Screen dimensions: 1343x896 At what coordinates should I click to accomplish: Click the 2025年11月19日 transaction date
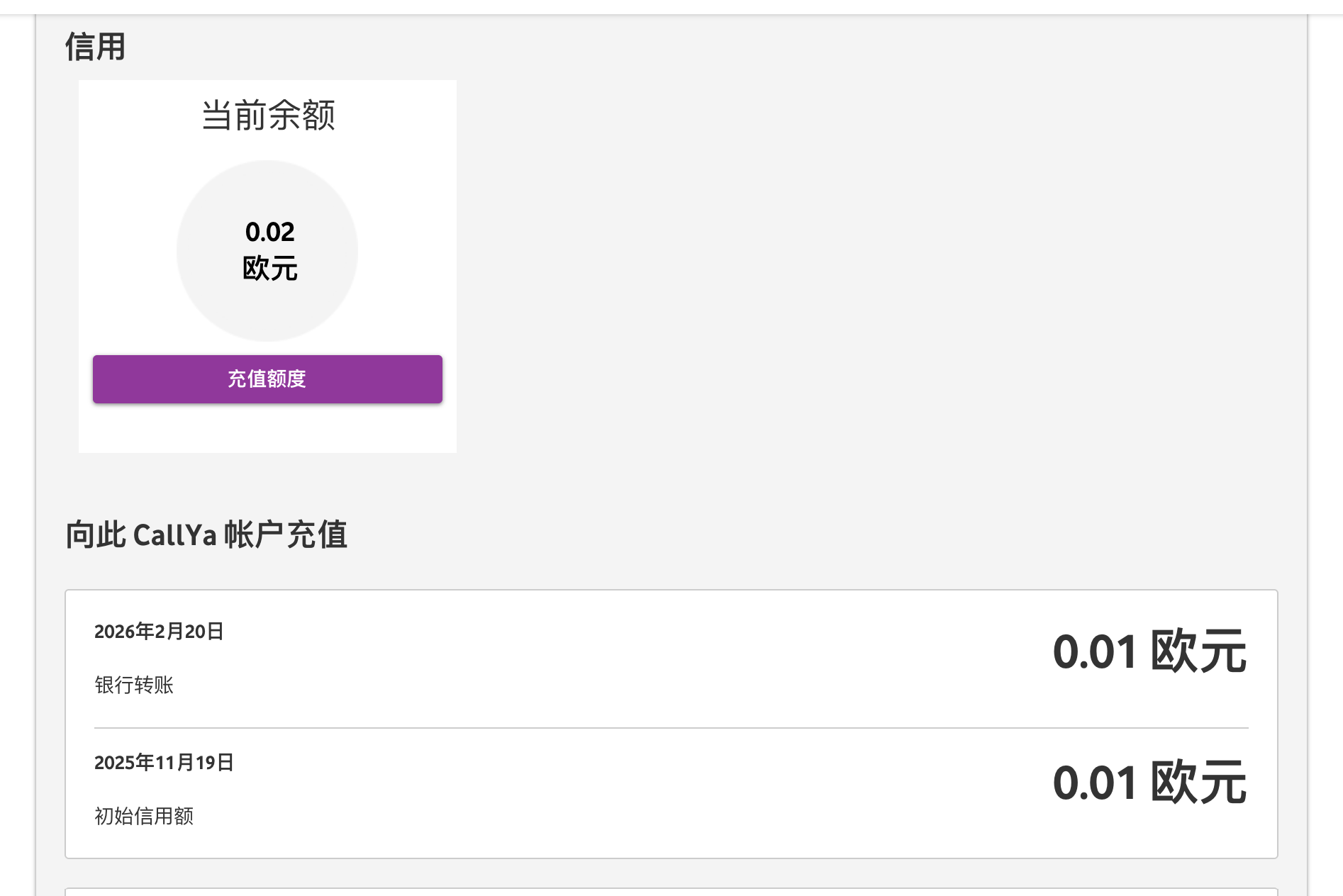point(163,763)
